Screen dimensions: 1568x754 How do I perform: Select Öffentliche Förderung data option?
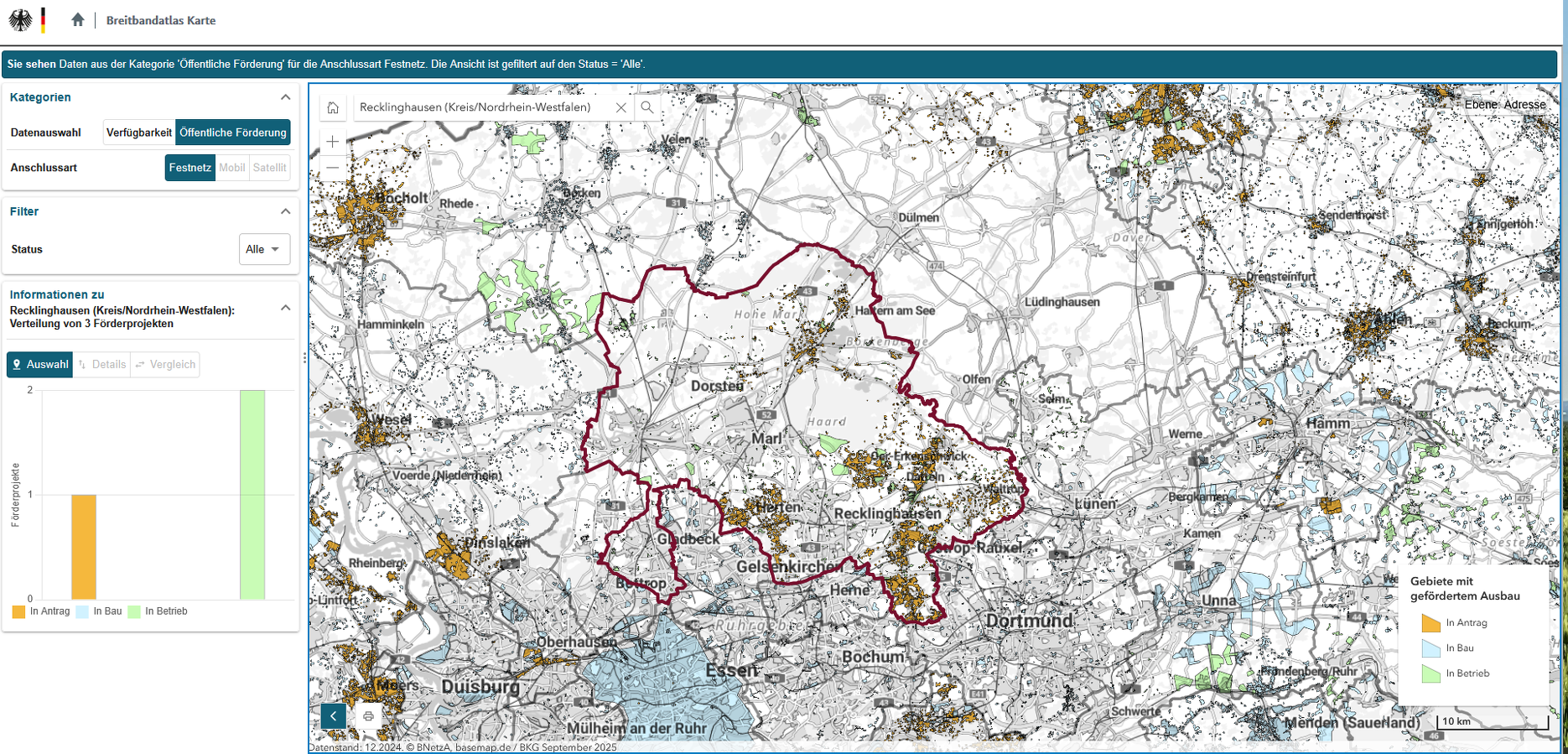pyautogui.click(x=232, y=133)
